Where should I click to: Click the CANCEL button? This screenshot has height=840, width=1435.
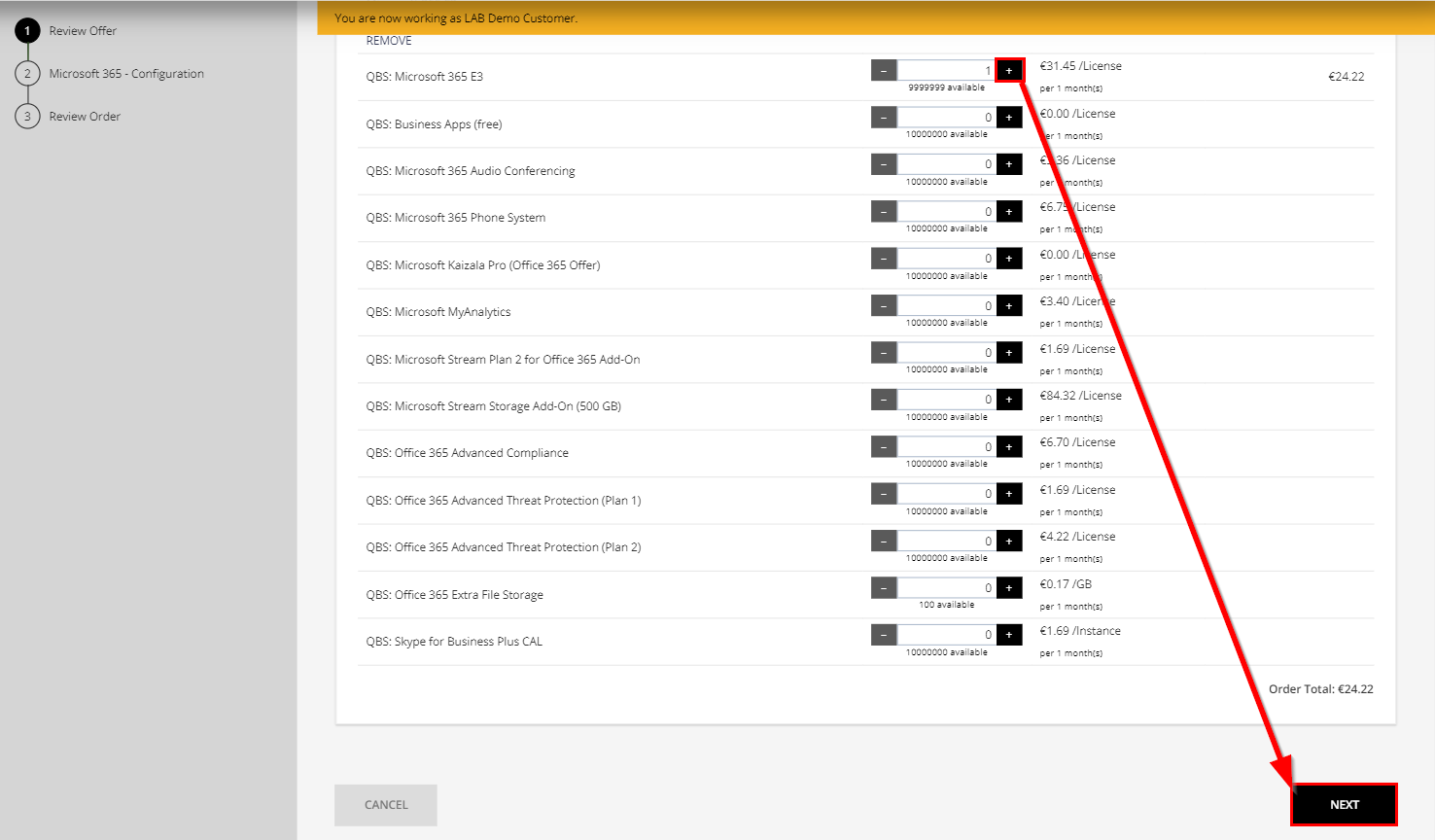coord(386,805)
